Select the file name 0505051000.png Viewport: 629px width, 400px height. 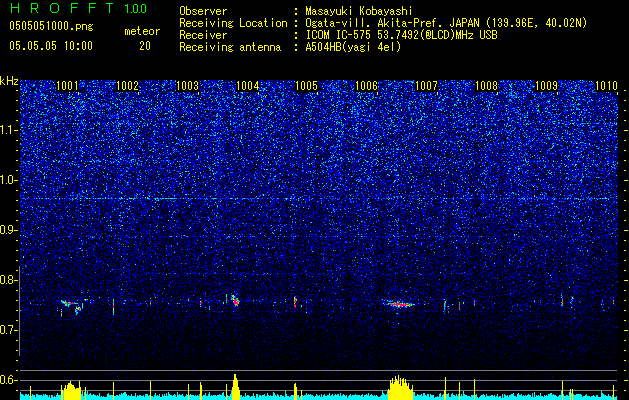(51, 26)
